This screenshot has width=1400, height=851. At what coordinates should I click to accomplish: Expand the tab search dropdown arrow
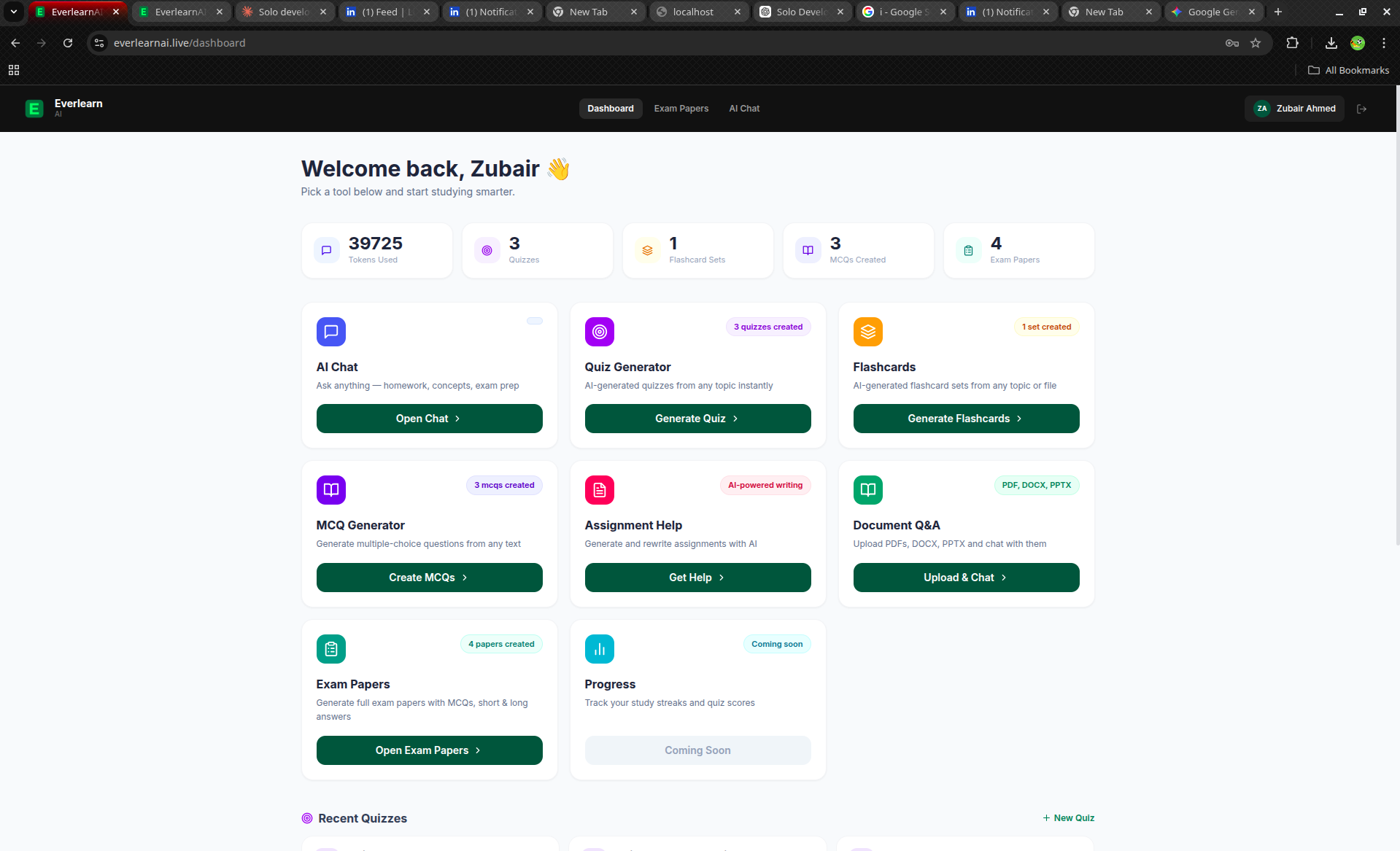[x=14, y=12]
